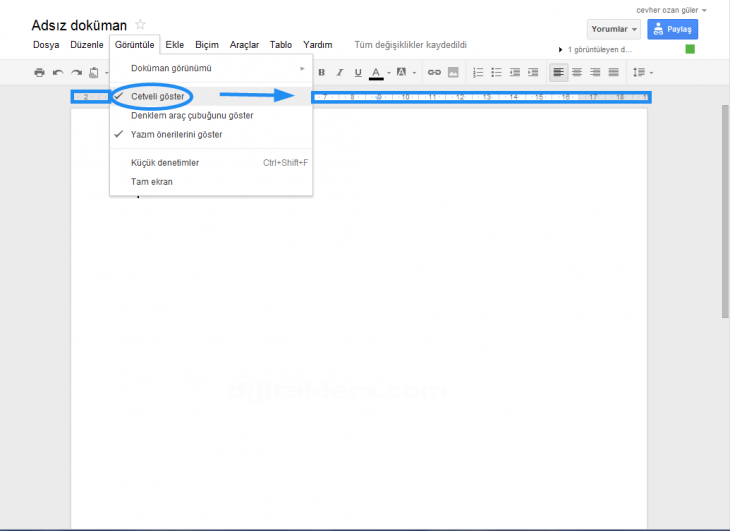Viewport: 730px width, 531px height.
Task: Open the Ekle menu
Action: pyautogui.click(x=175, y=45)
